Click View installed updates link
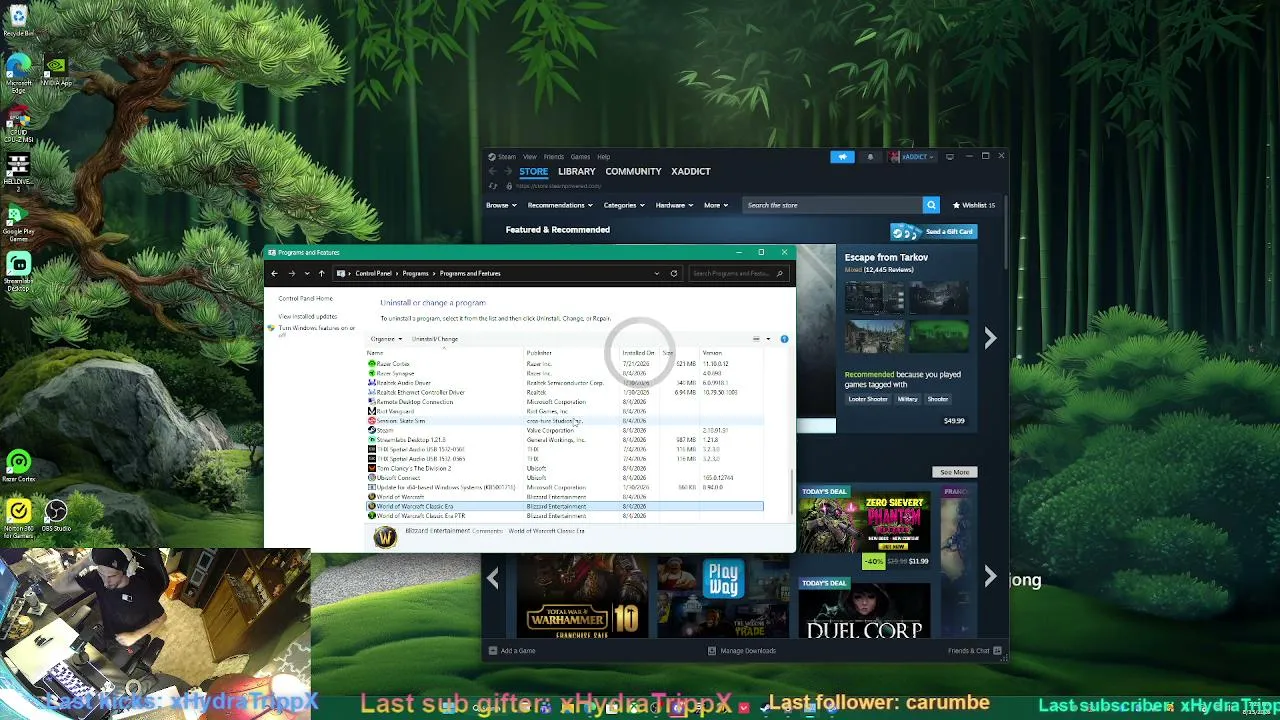The width and height of the screenshot is (1280, 720). [x=308, y=316]
